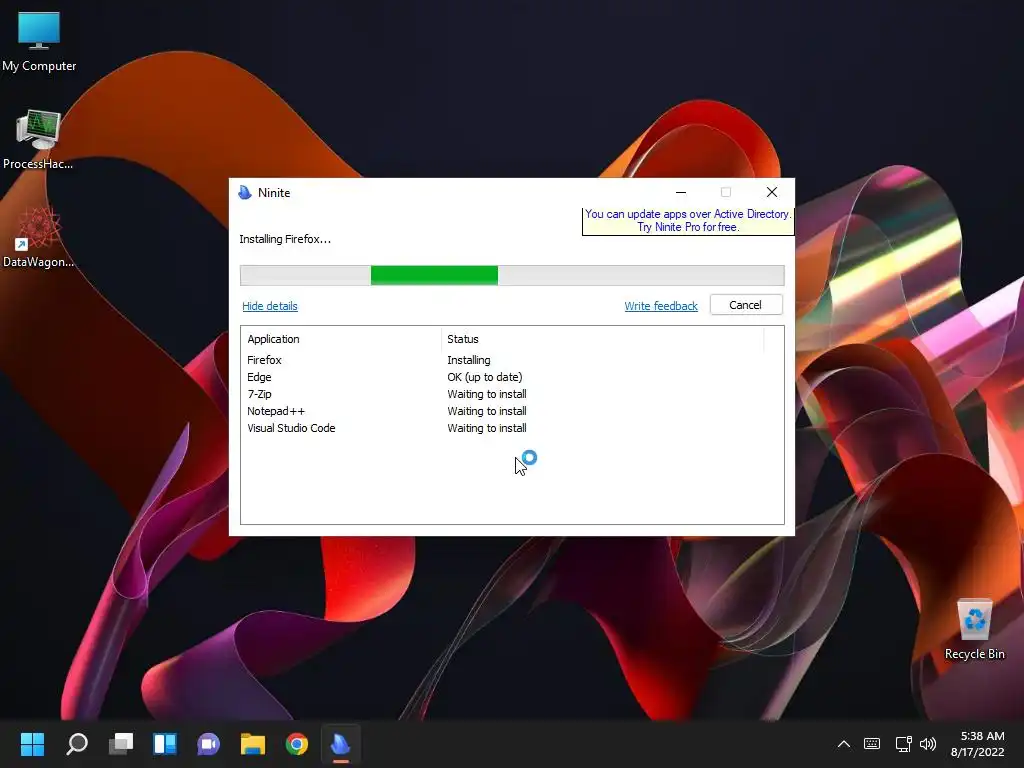Image resolution: width=1024 pixels, height=768 pixels.
Task: Close the Ninite window
Action: coord(772,192)
